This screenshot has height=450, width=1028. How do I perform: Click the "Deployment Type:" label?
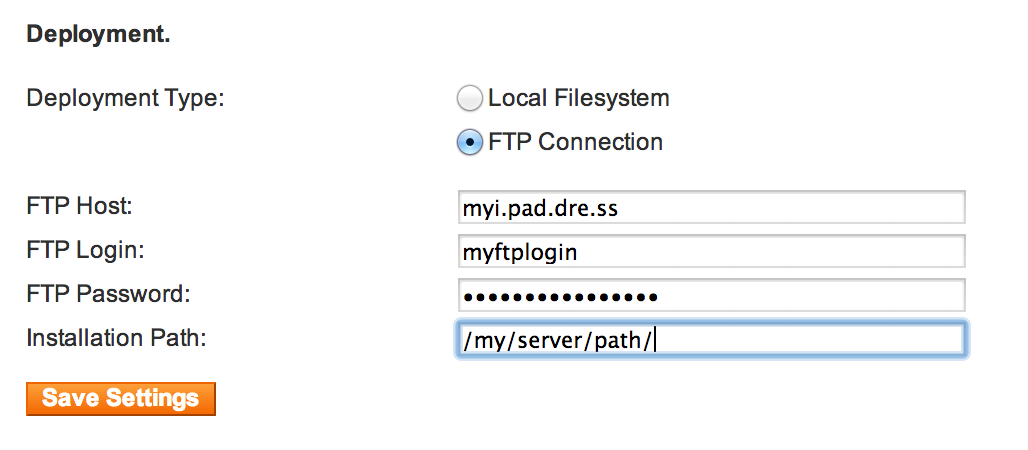pyautogui.click(x=126, y=99)
